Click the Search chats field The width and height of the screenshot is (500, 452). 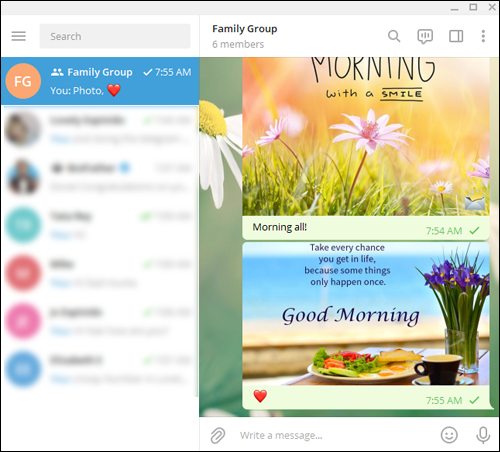pos(115,36)
